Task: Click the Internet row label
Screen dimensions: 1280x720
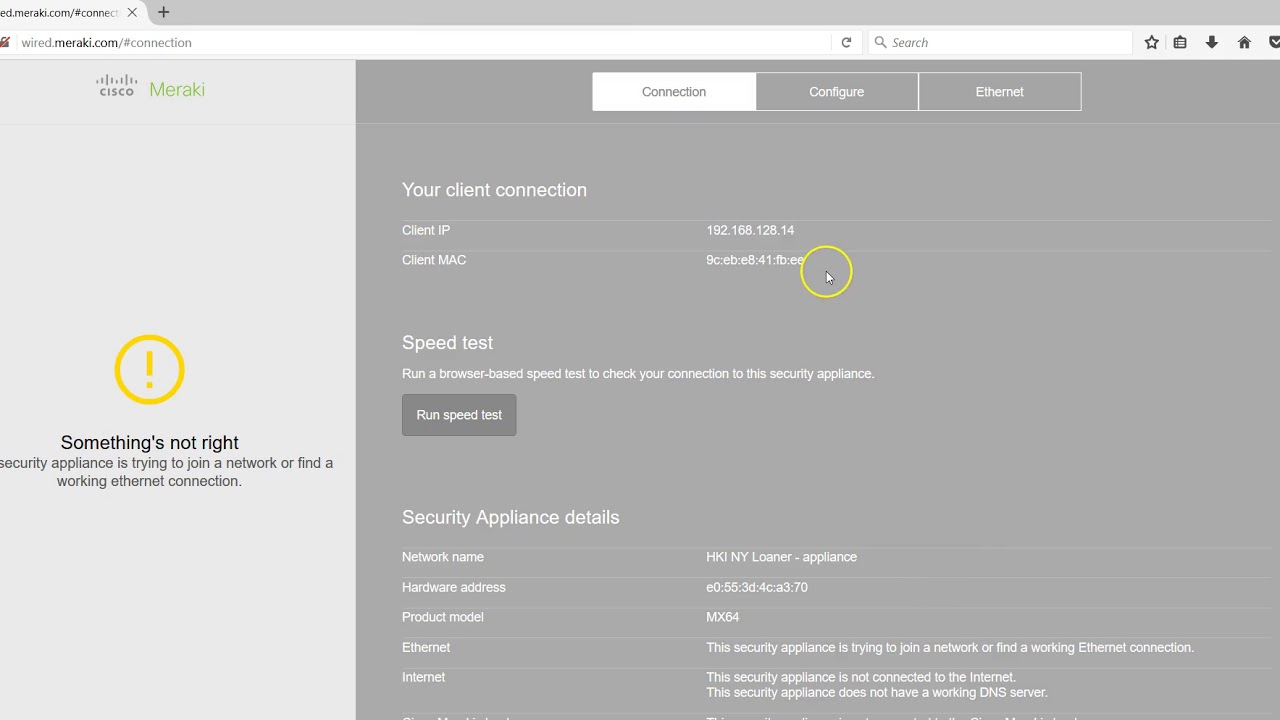Action: pos(423,677)
